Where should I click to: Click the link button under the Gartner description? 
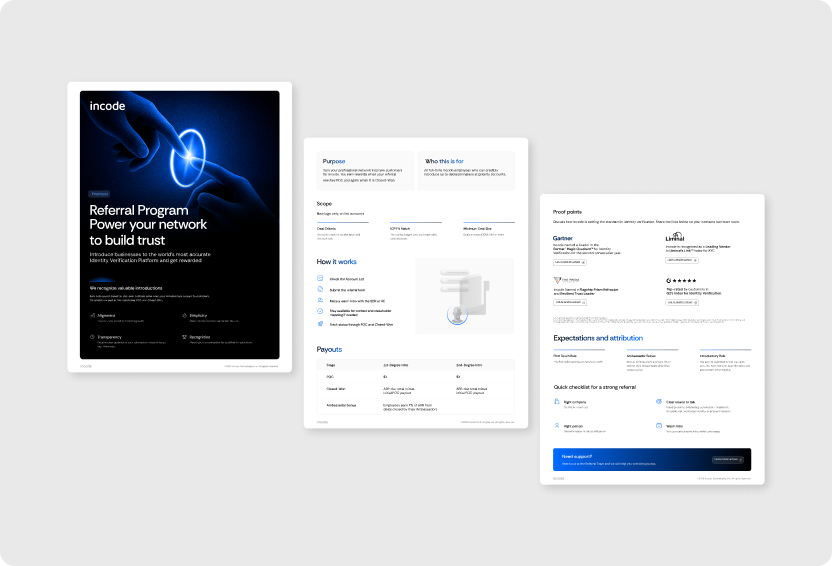570,262
